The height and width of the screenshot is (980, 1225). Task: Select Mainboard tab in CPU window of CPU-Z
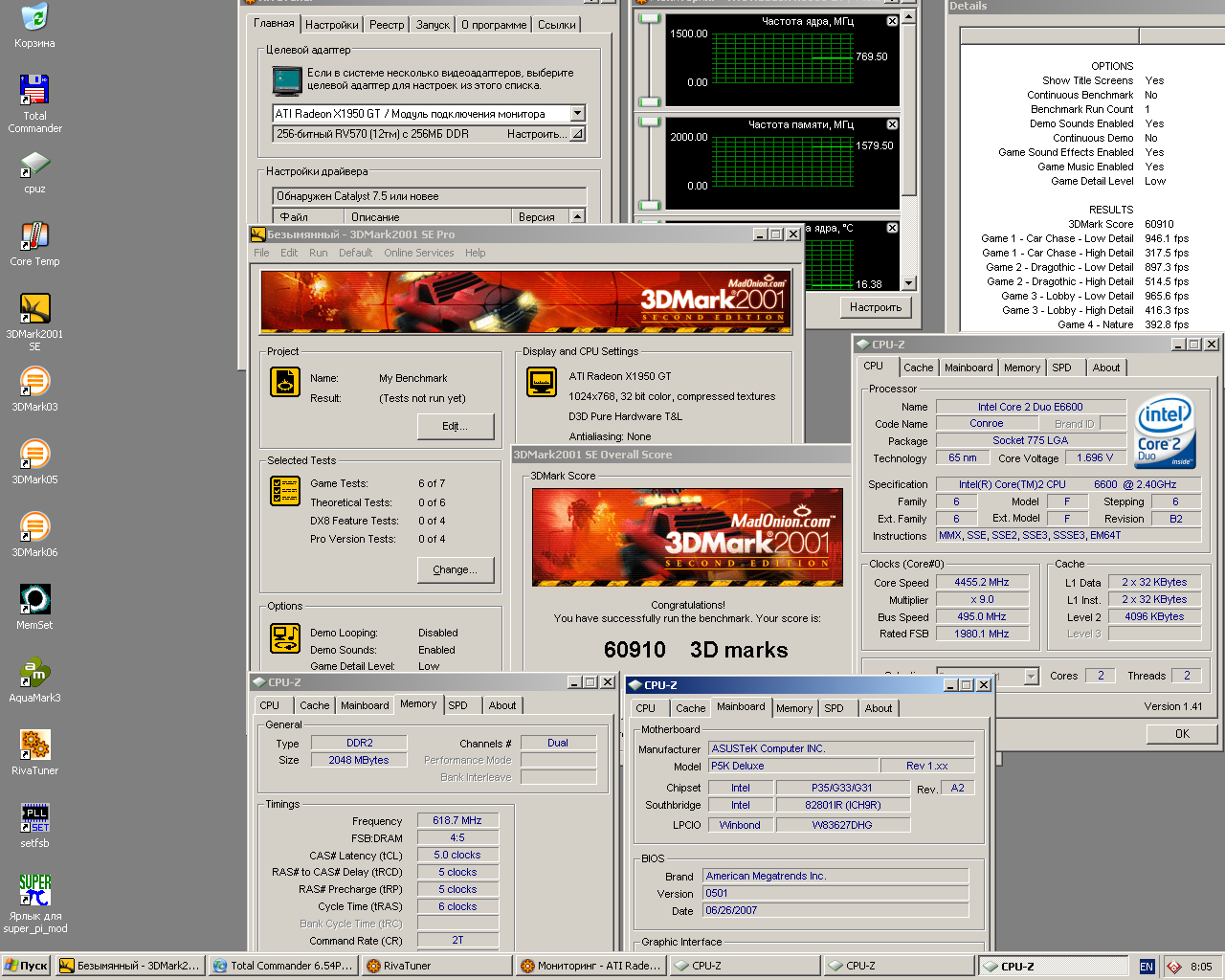click(x=969, y=367)
